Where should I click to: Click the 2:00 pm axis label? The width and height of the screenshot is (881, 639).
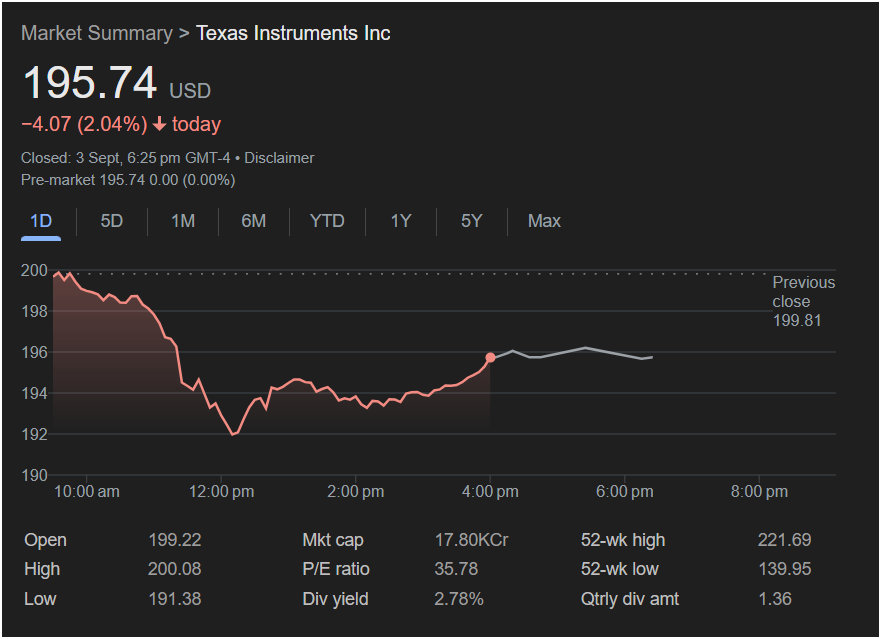point(356,492)
